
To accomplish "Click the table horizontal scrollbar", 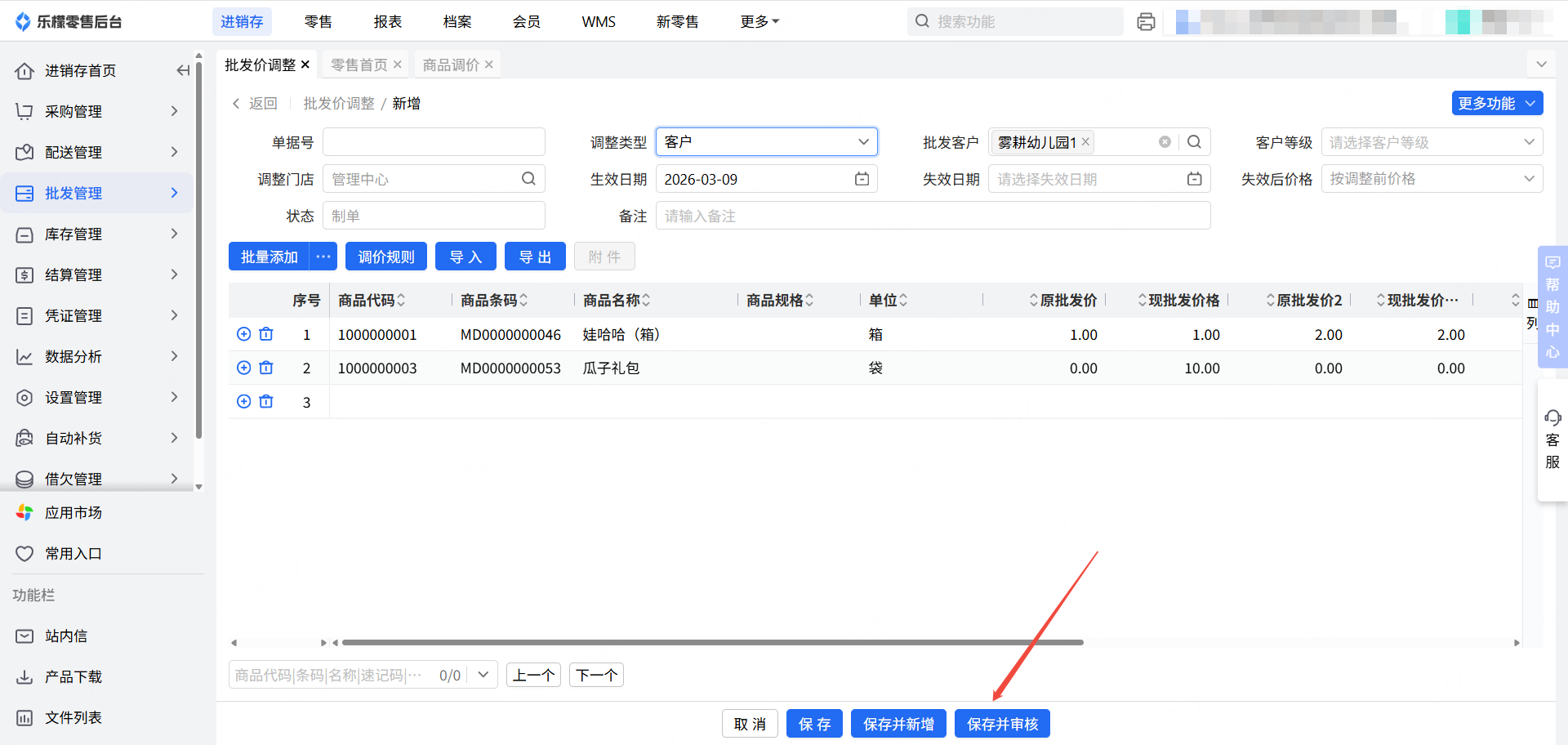I will tap(712, 643).
